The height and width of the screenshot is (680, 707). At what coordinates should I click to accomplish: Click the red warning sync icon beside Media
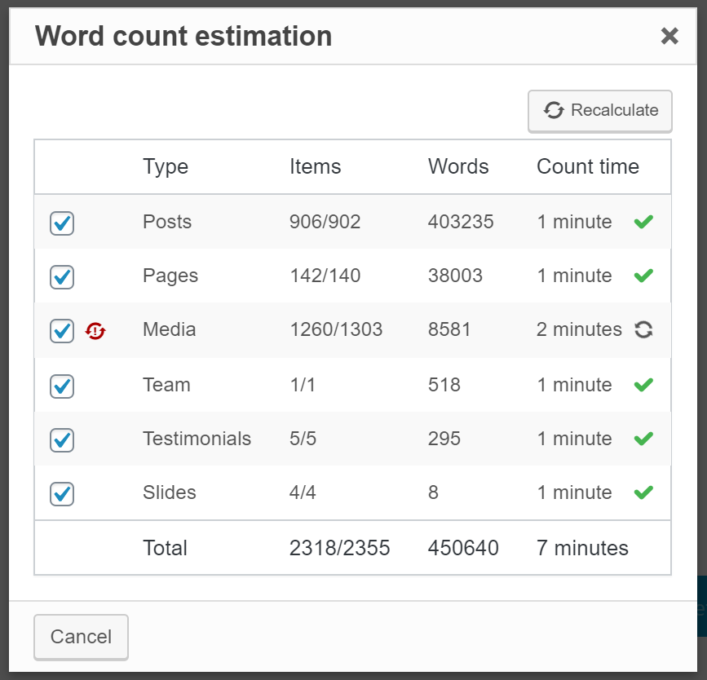coord(95,331)
